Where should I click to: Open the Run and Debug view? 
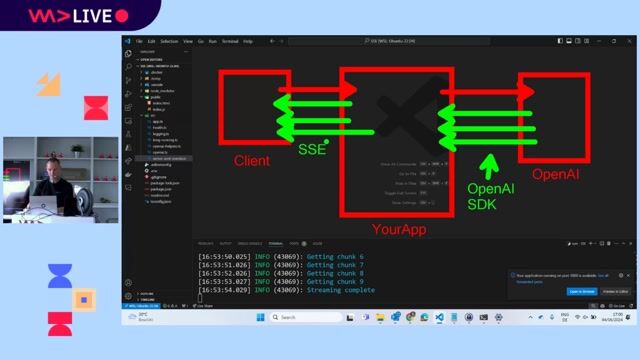click(128, 94)
